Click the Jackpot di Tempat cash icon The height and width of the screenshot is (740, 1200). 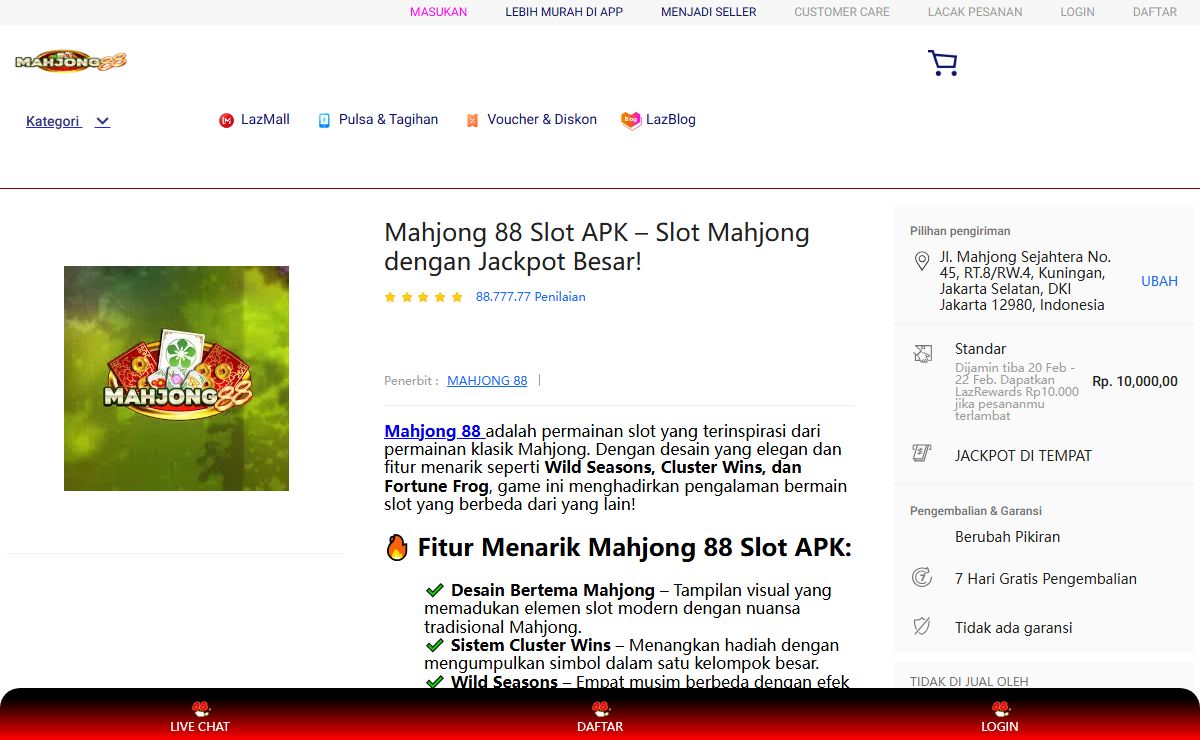point(922,453)
